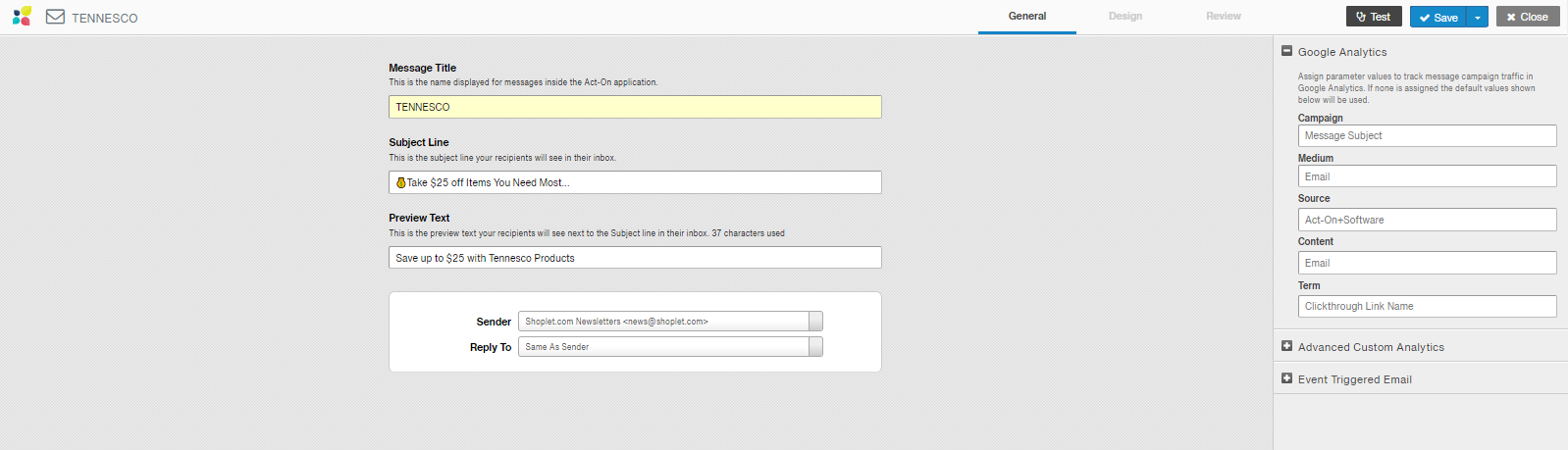Save the message with the Save button
Image resolution: width=1568 pixels, height=450 pixels.
(x=1438, y=17)
